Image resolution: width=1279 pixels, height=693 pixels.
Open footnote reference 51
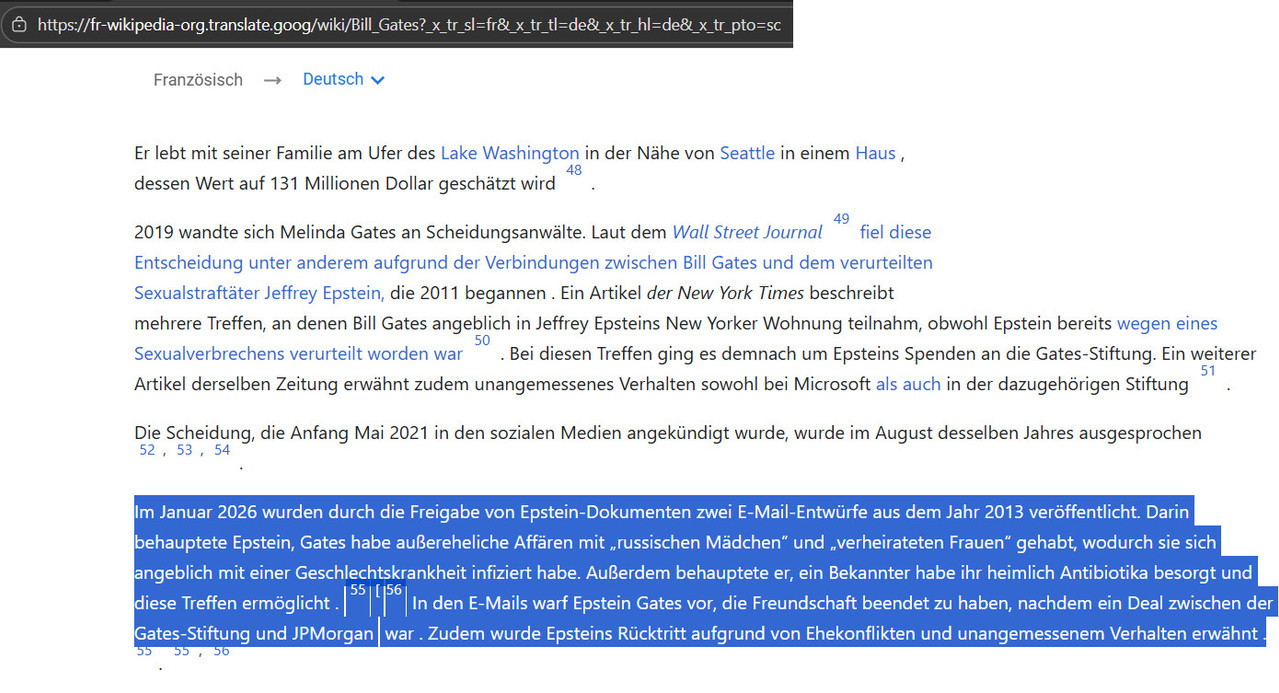pyautogui.click(x=1208, y=371)
